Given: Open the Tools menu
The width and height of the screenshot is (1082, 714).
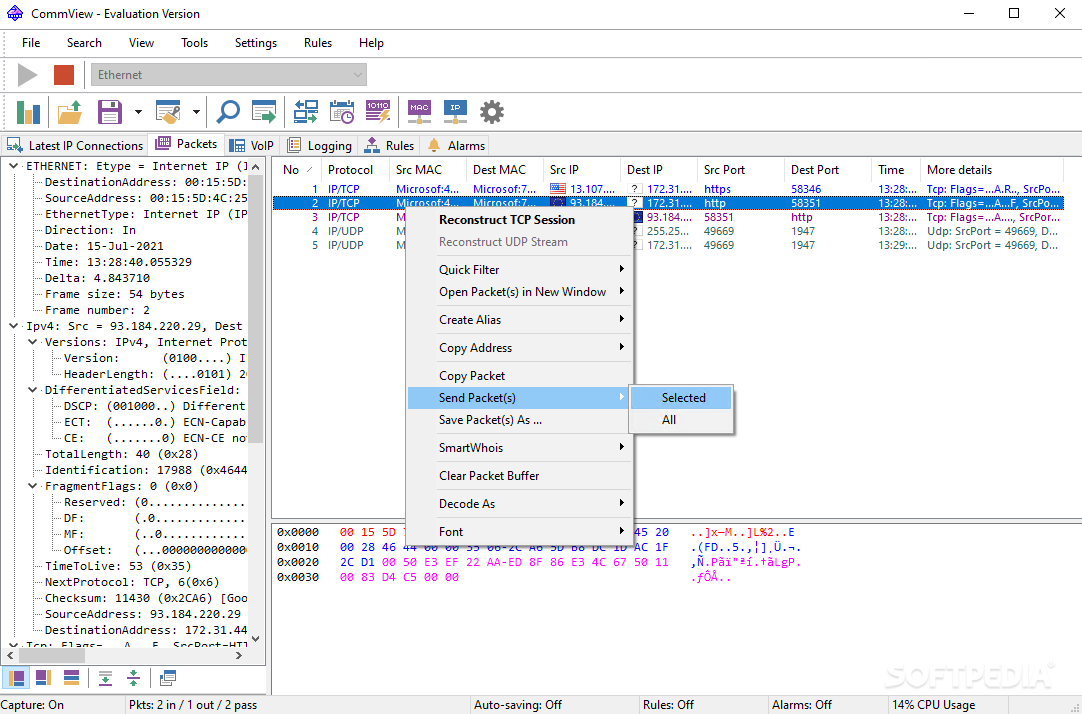Looking at the screenshot, I should tap(195, 43).
